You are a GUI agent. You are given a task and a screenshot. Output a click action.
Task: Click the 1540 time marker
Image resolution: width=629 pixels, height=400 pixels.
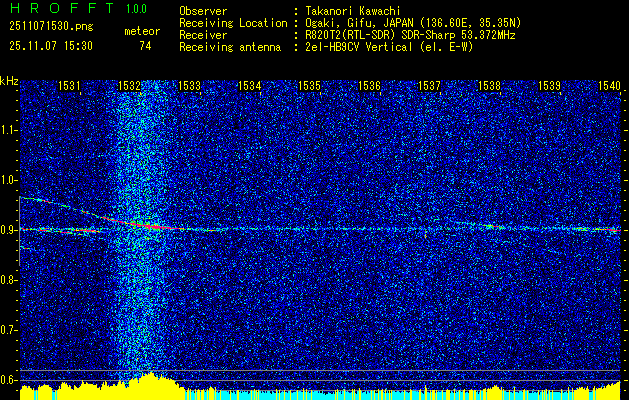coord(609,85)
